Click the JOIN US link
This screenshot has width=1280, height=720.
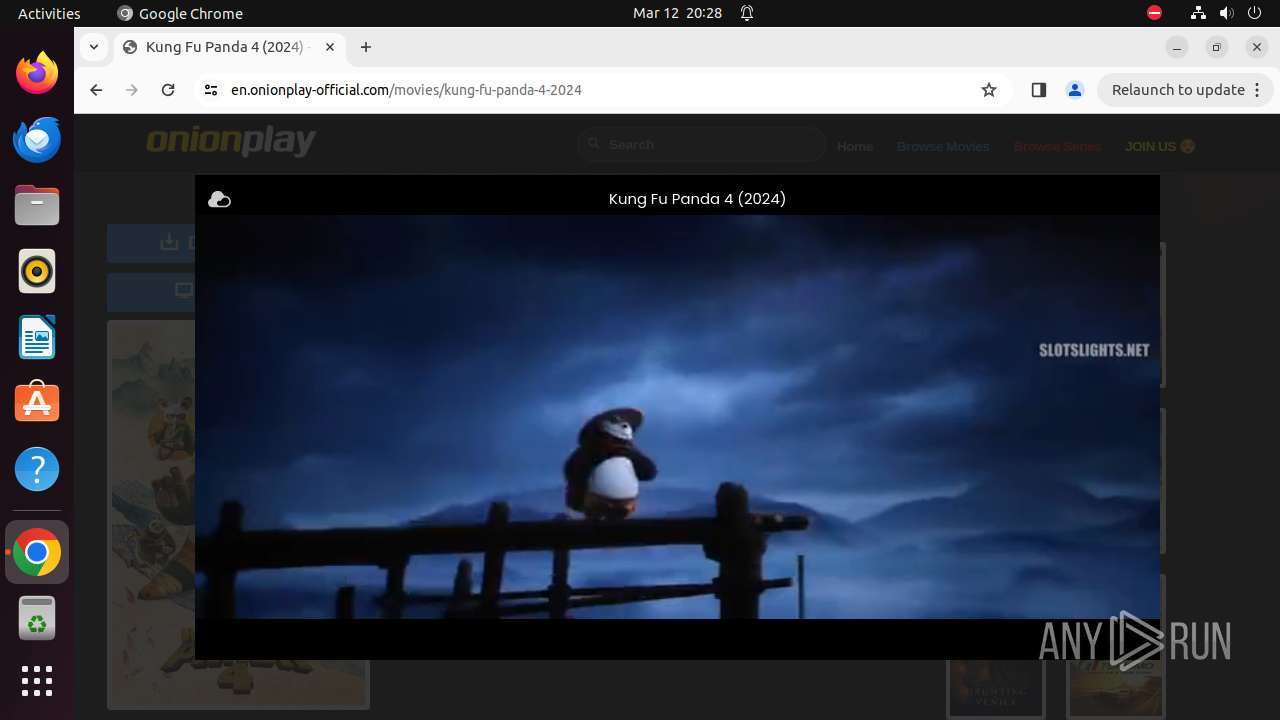1160,146
